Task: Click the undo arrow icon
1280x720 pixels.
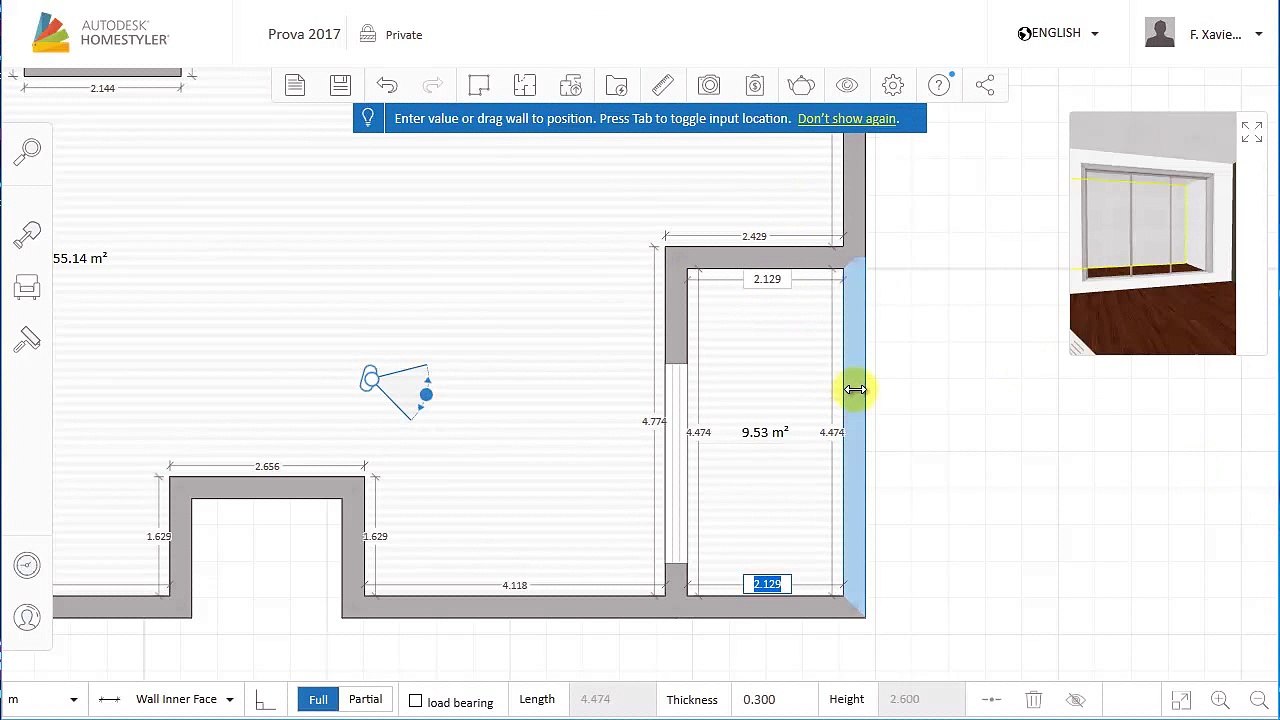Action: tap(387, 85)
